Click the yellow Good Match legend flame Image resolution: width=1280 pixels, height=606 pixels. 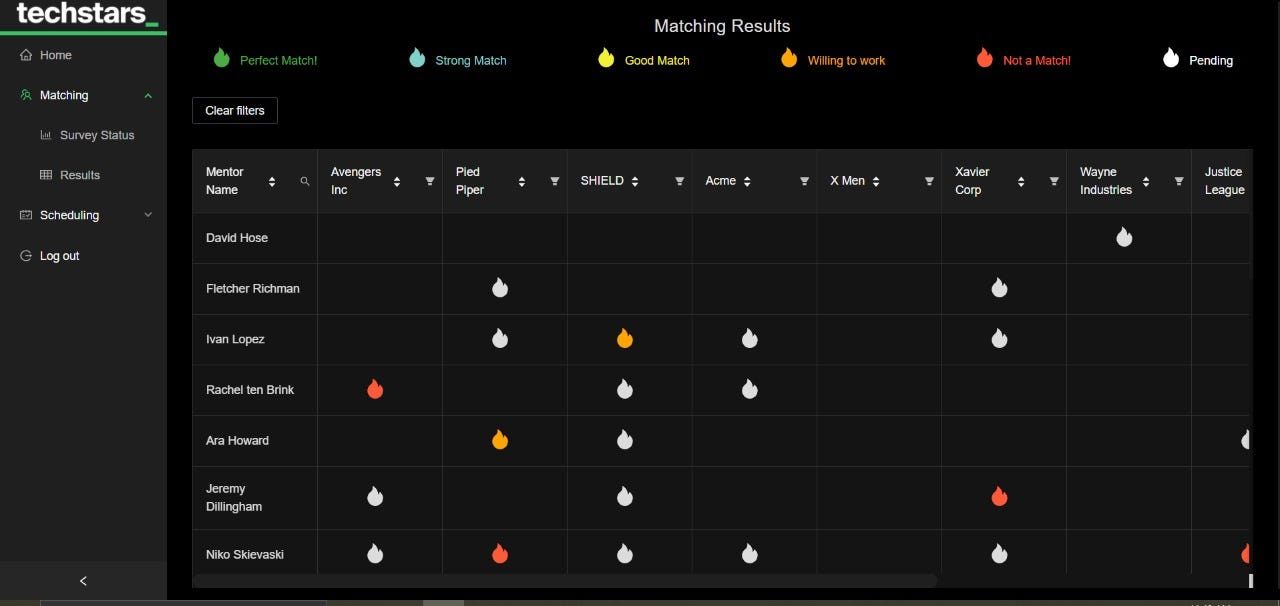606,58
